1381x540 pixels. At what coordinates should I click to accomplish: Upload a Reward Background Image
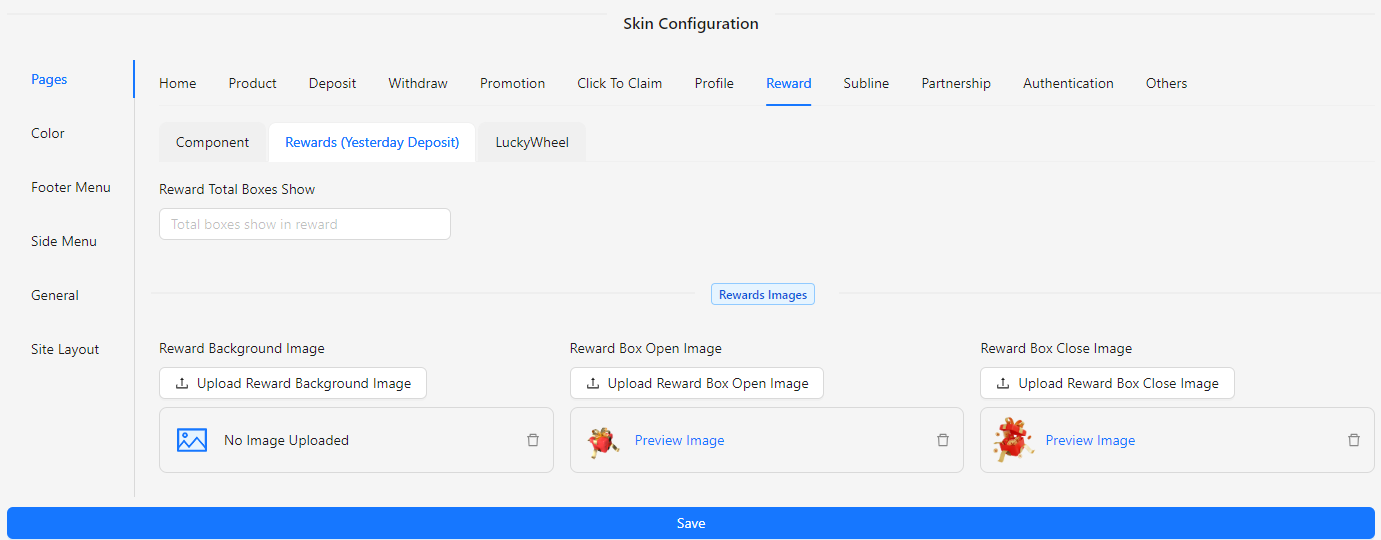tap(293, 383)
